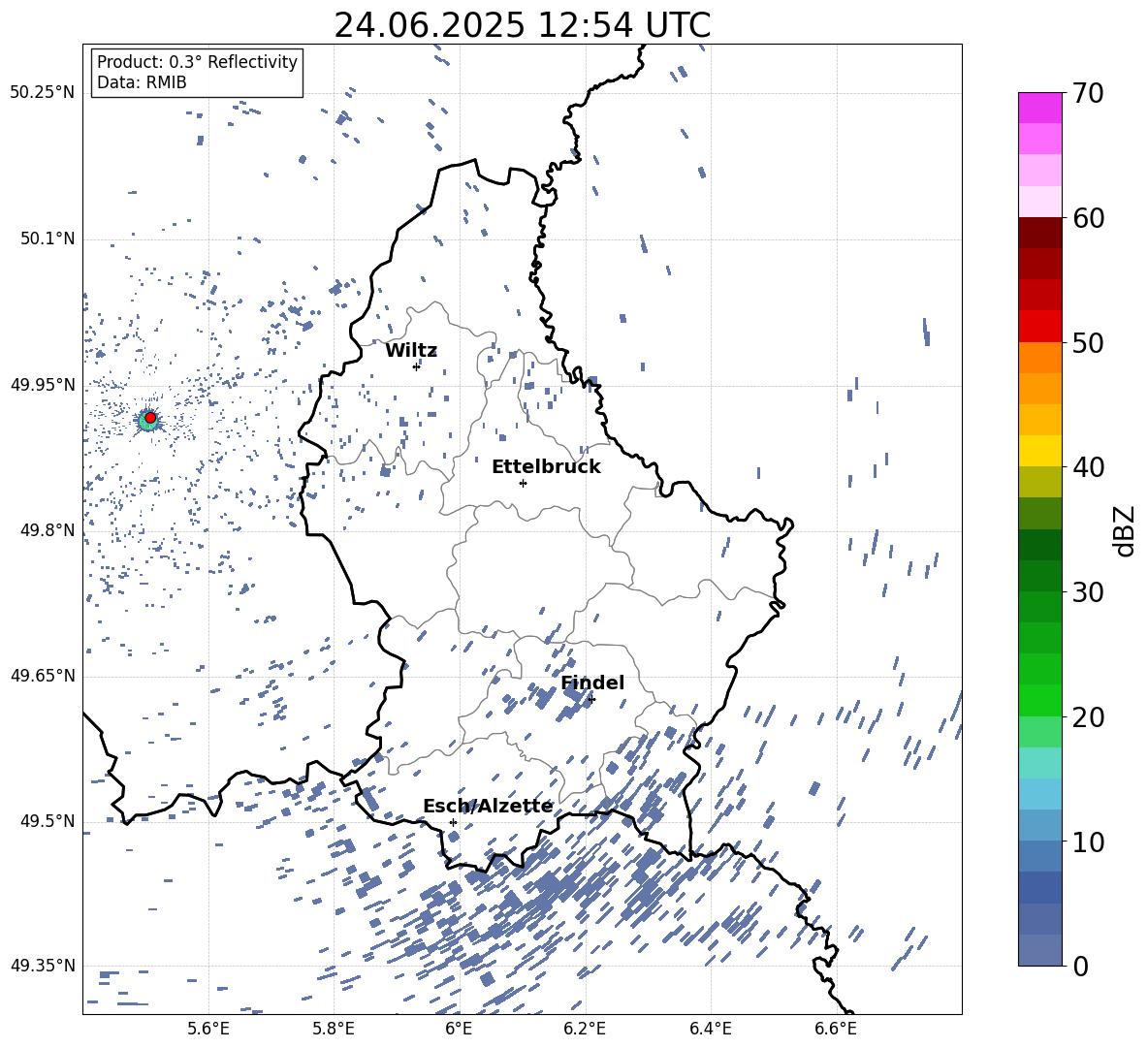Click the 6°E longitude label
The width and height of the screenshot is (1148, 1048).
[459, 1029]
